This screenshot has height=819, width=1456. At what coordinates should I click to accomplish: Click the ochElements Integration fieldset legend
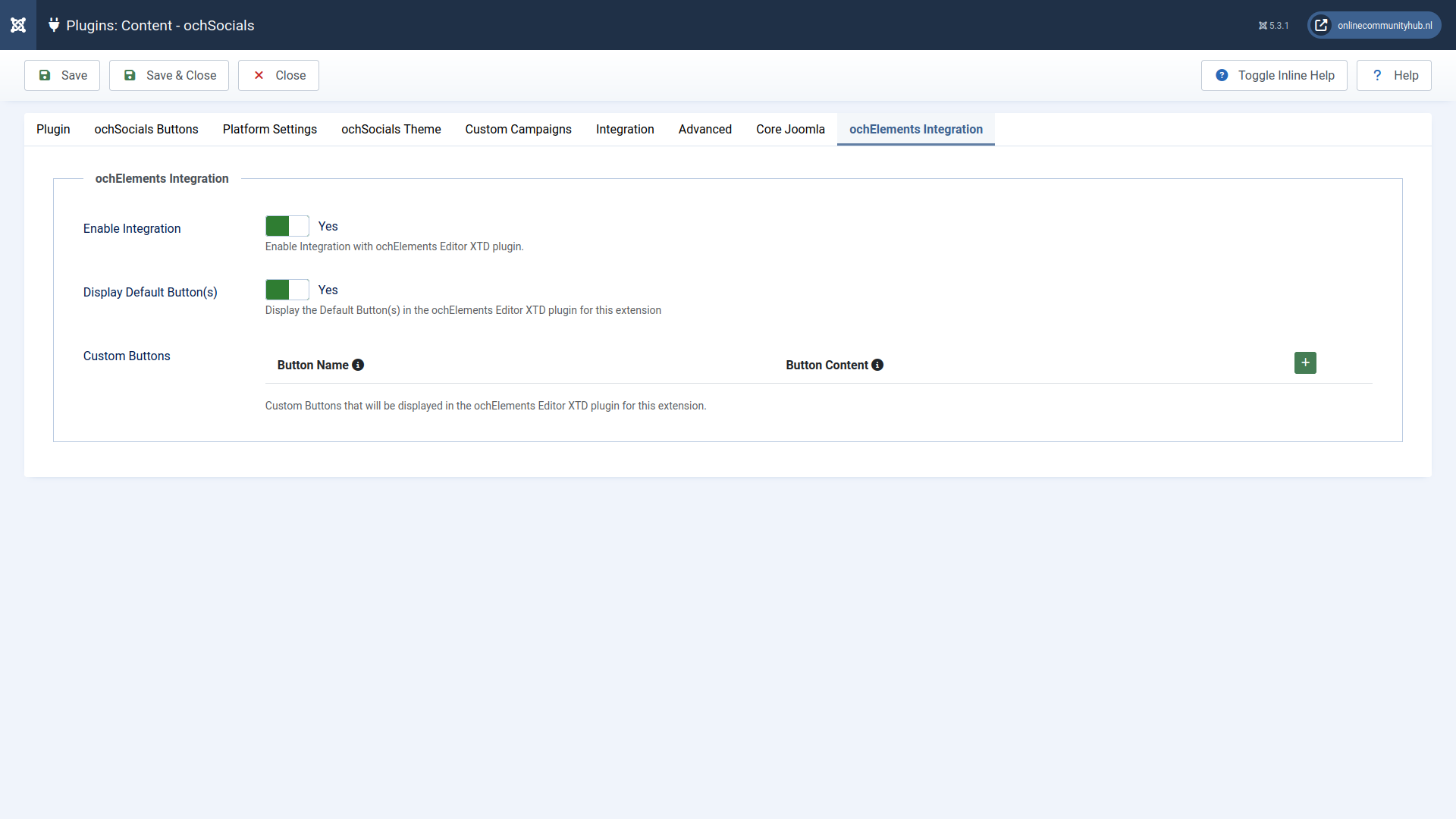click(x=162, y=178)
